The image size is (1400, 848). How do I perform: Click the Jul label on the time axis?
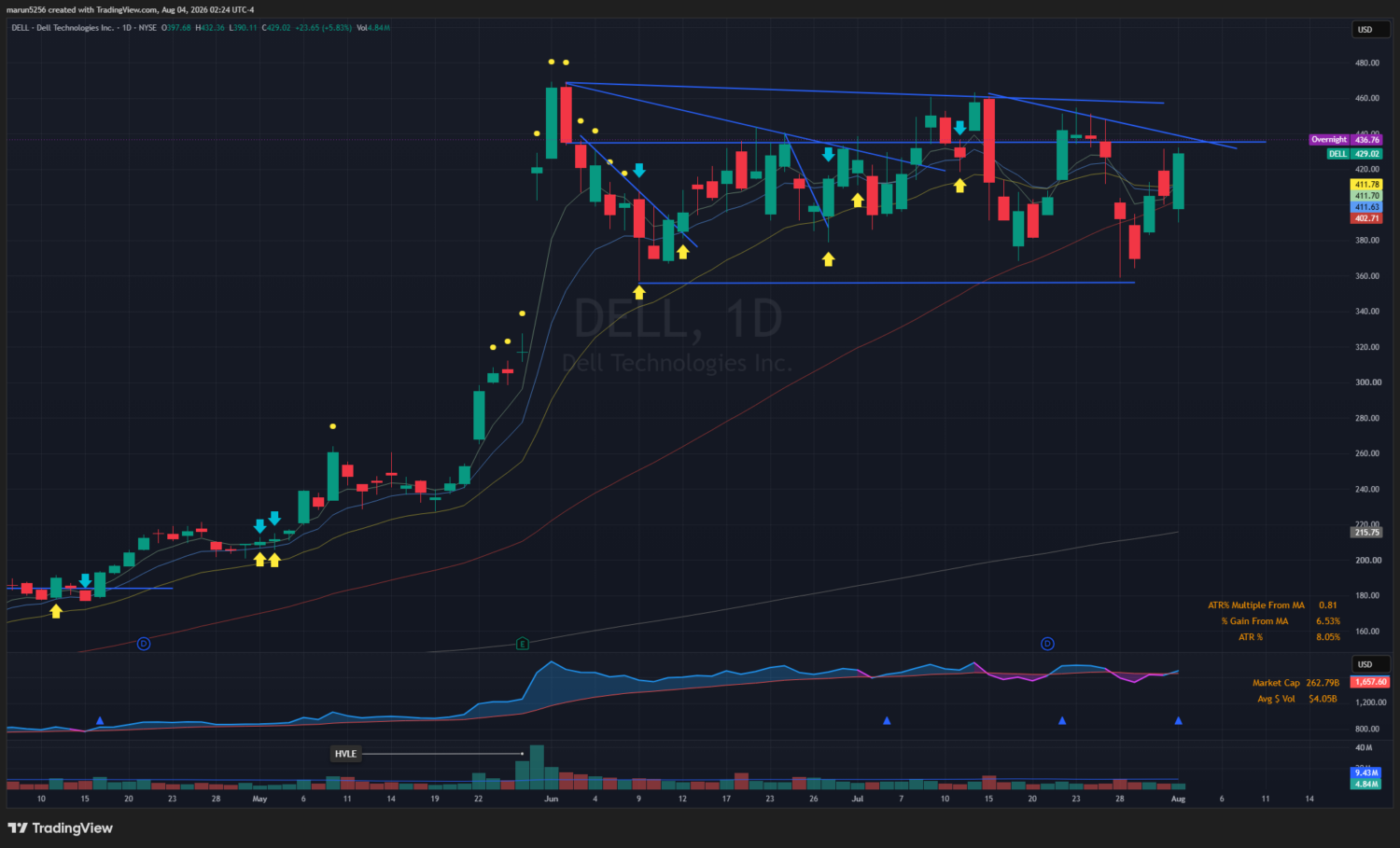(858, 799)
